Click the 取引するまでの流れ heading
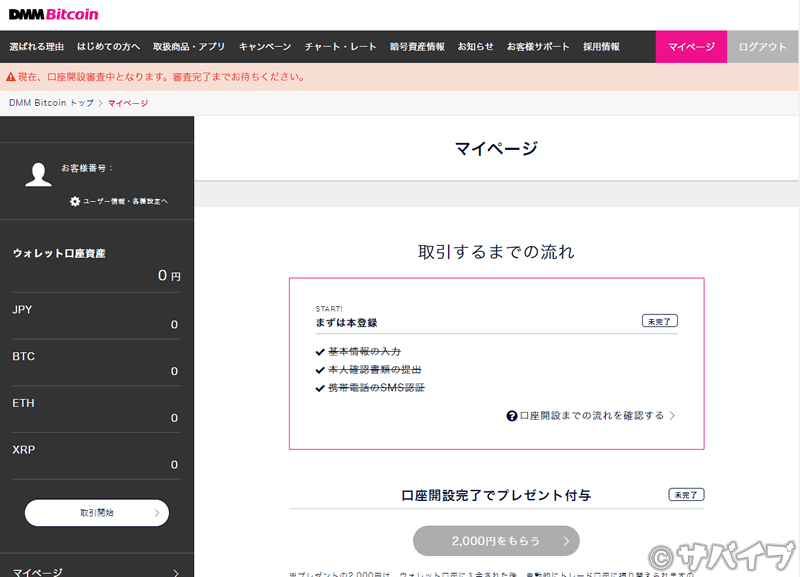Image resolution: width=800 pixels, height=577 pixels. tap(496, 252)
